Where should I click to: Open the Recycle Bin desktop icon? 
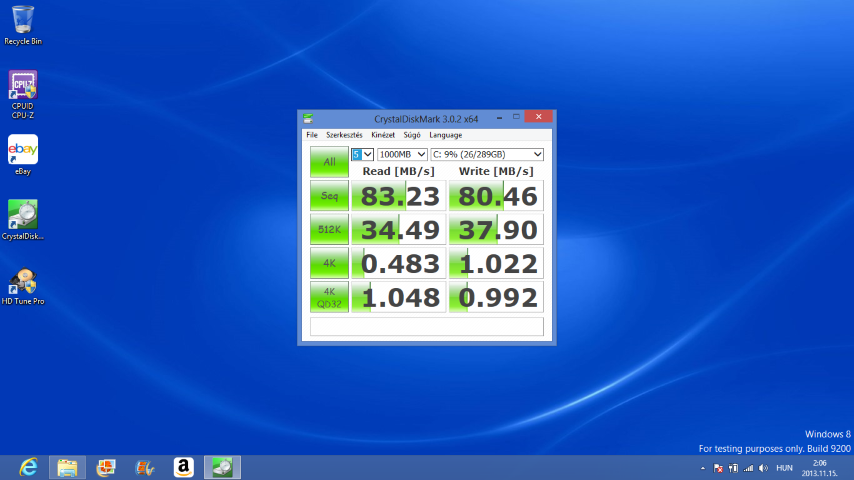[x=23, y=20]
